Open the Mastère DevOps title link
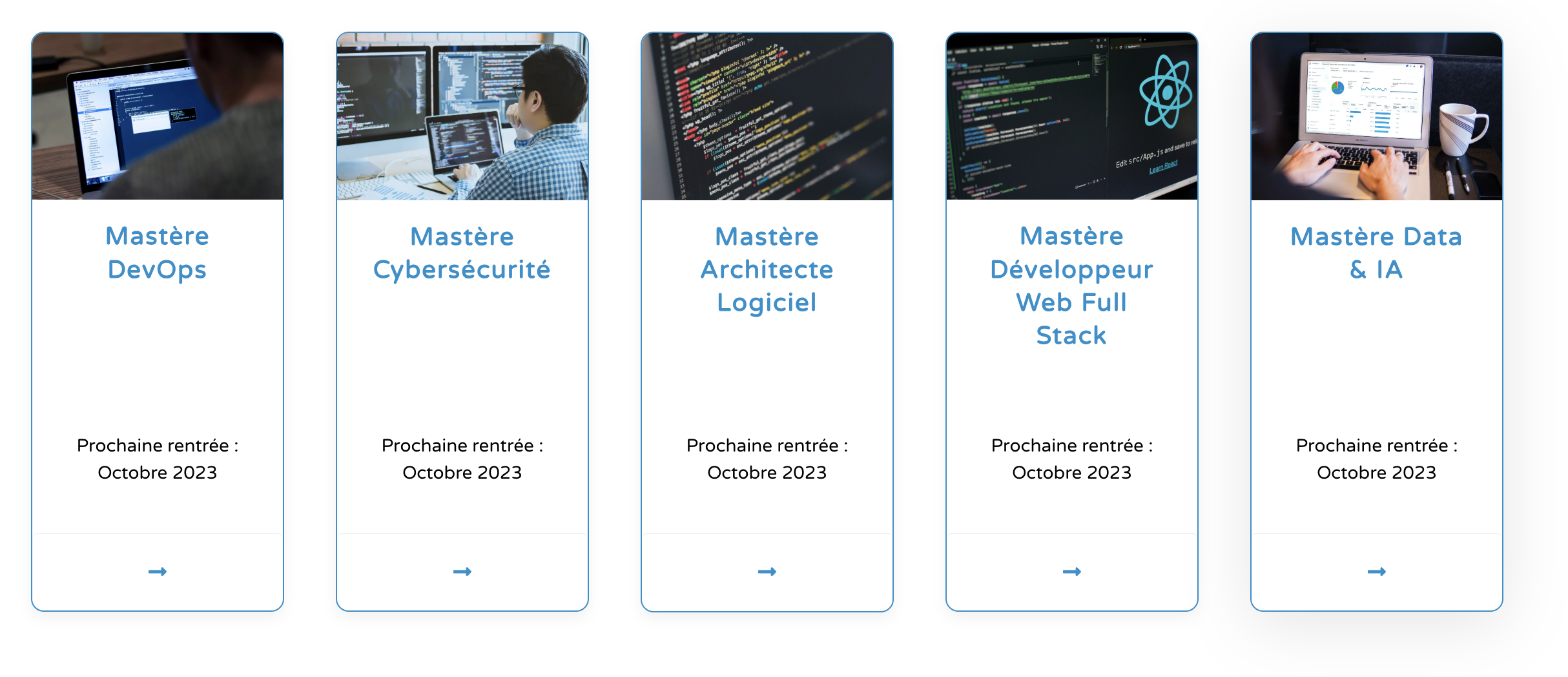The image size is (1568, 677). coord(158,253)
